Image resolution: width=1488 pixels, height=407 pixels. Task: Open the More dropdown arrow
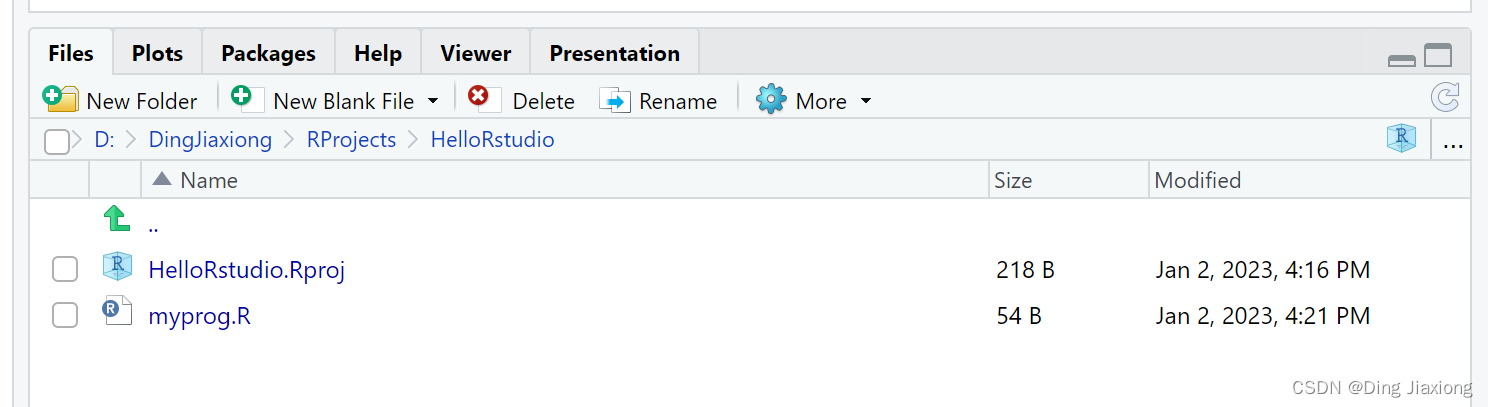pyautogui.click(x=866, y=101)
